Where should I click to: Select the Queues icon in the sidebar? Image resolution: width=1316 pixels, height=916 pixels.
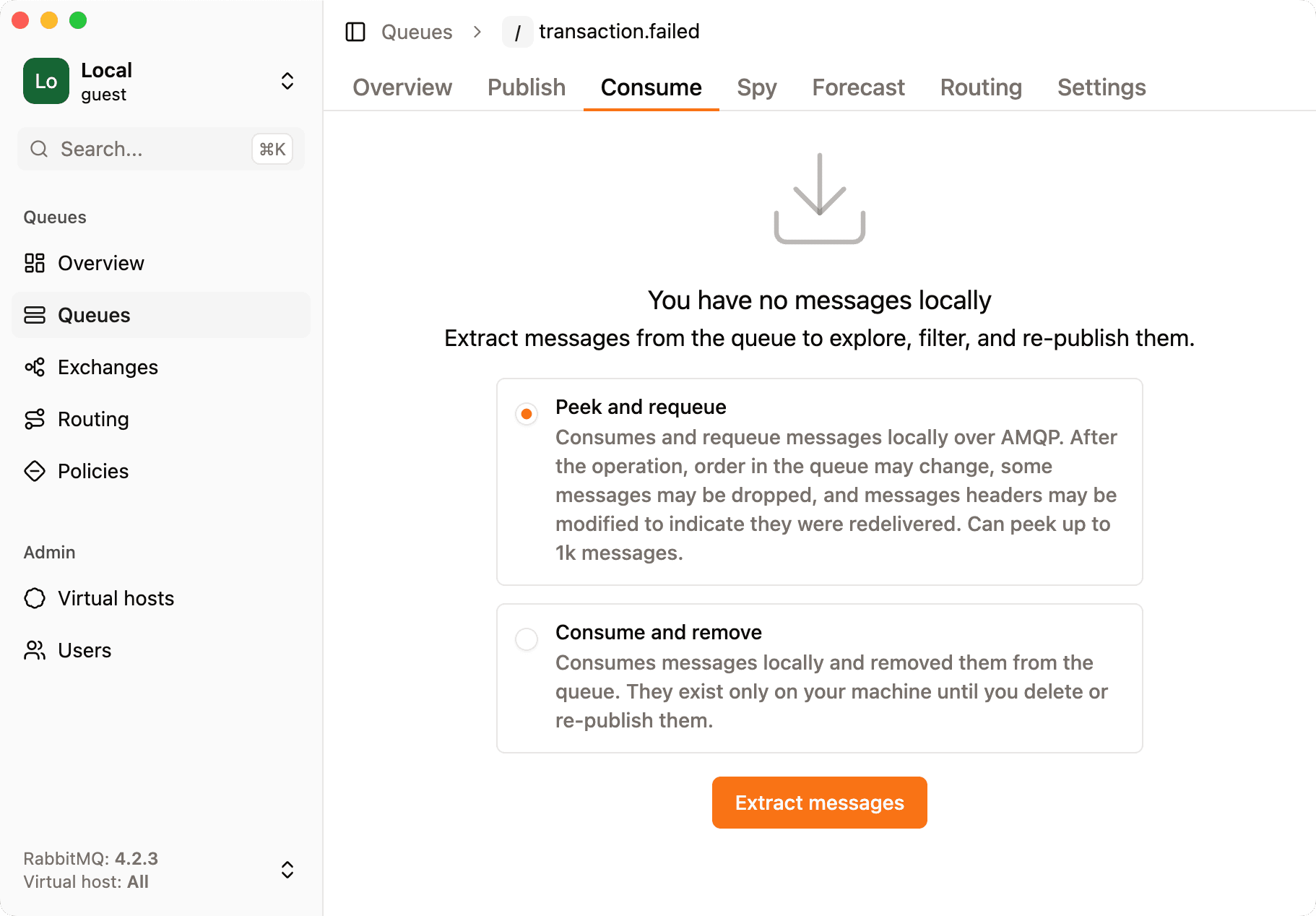pyautogui.click(x=34, y=315)
